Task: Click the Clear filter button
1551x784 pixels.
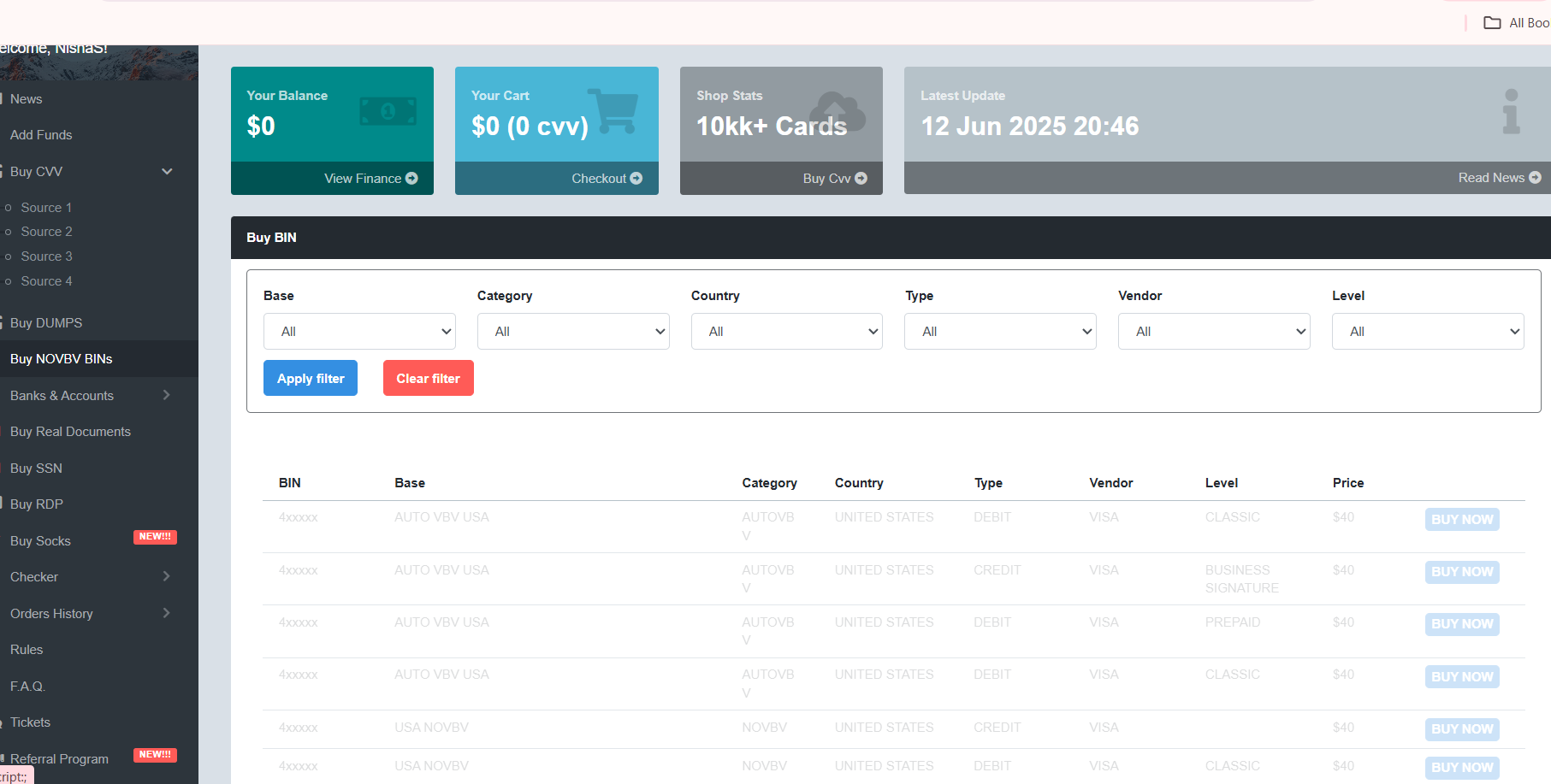Action: (x=429, y=378)
